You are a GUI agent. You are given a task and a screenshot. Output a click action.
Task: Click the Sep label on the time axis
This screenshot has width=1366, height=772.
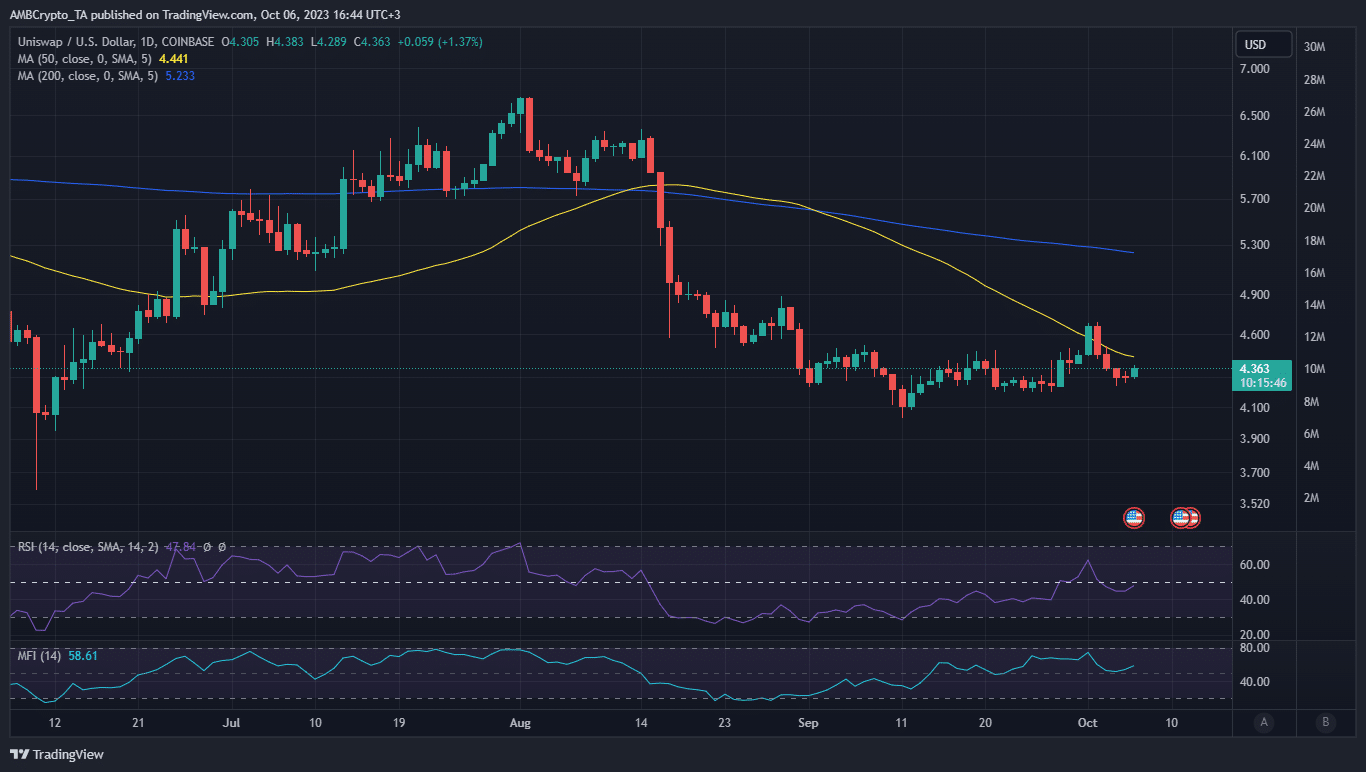(806, 722)
